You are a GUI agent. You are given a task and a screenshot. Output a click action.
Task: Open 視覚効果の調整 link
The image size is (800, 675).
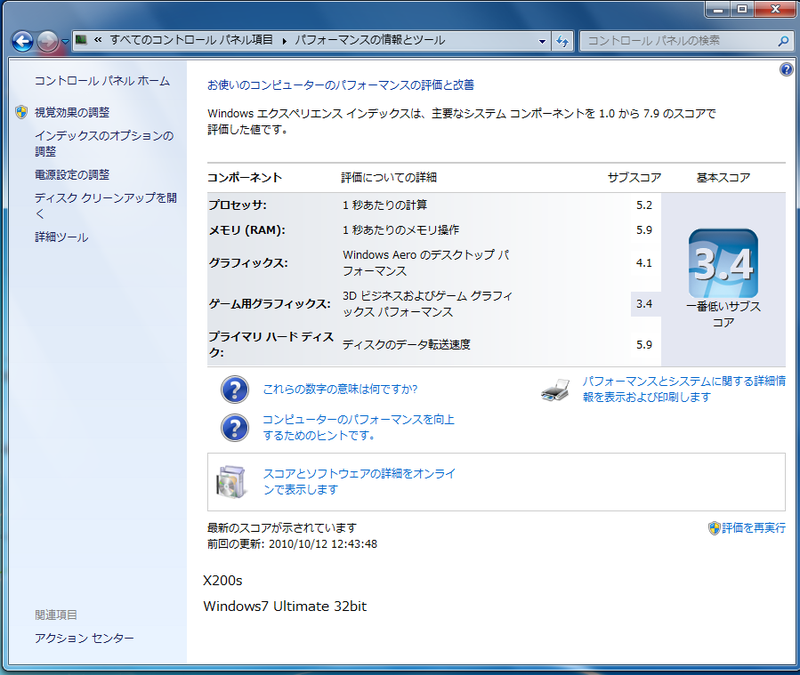coord(72,112)
